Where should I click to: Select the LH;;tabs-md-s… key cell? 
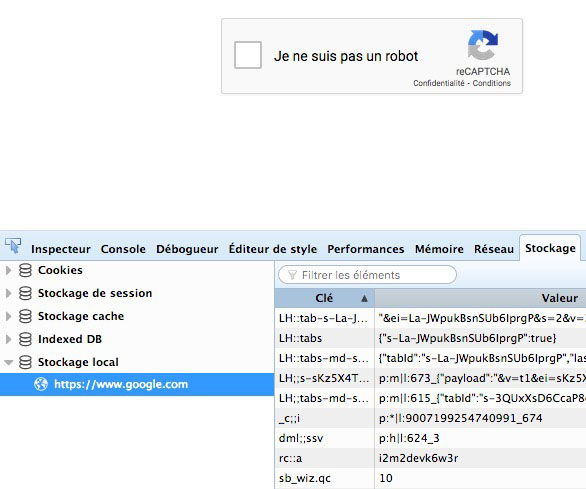tap(324, 398)
